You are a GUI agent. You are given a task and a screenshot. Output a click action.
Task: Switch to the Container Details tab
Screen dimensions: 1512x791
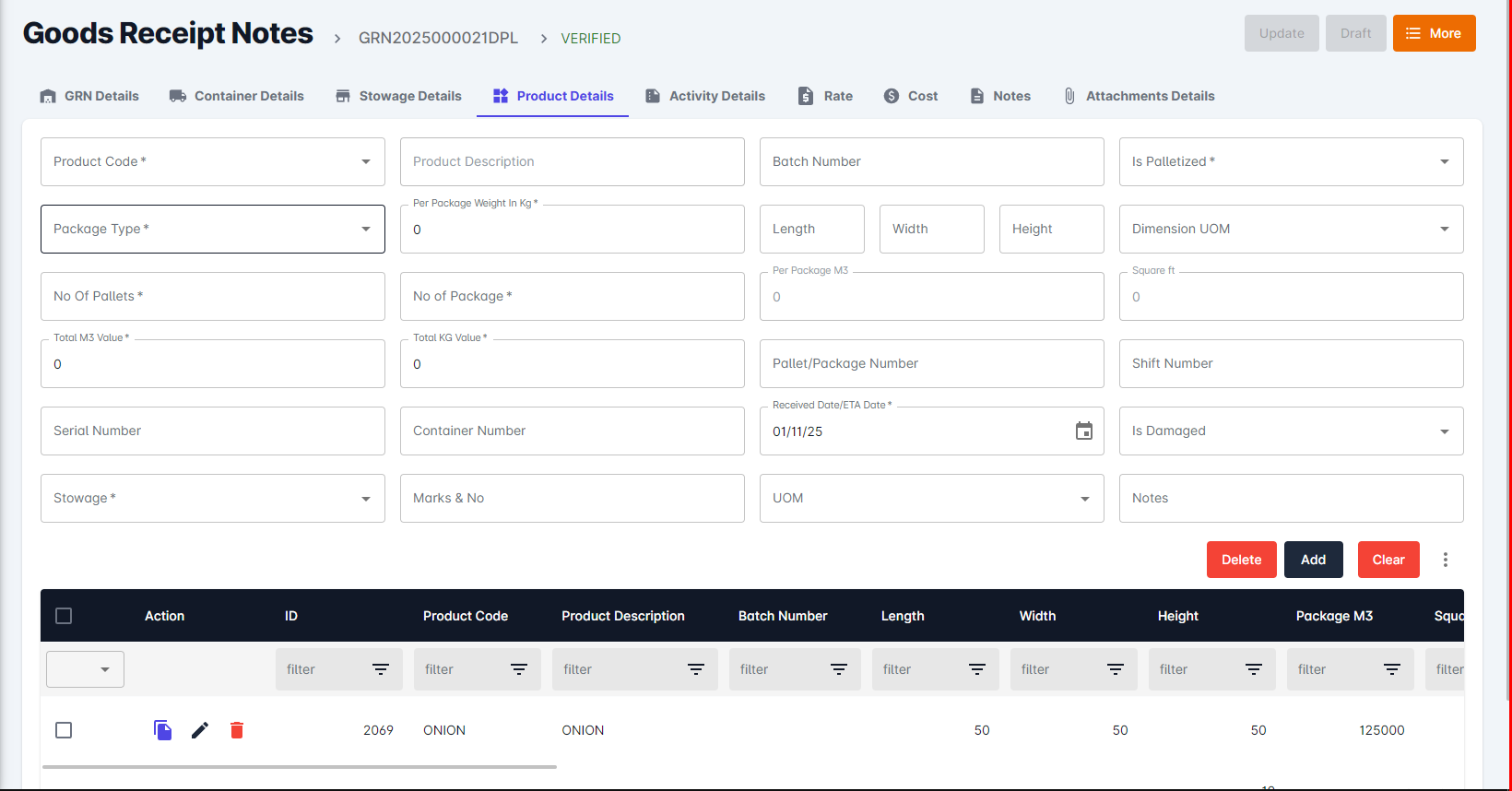click(237, 96)
